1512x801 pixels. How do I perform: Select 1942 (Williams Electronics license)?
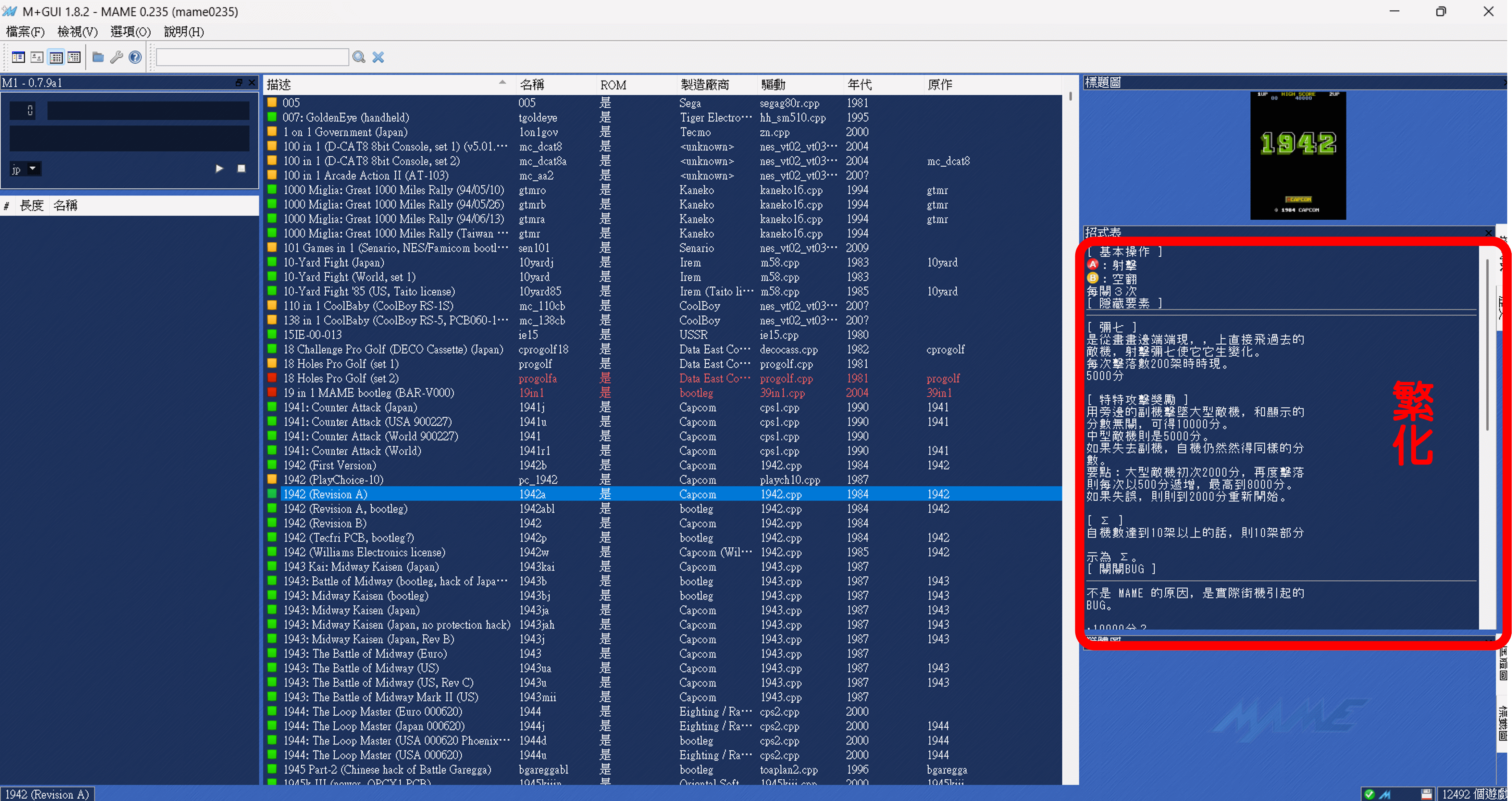[x=364, y=552]
